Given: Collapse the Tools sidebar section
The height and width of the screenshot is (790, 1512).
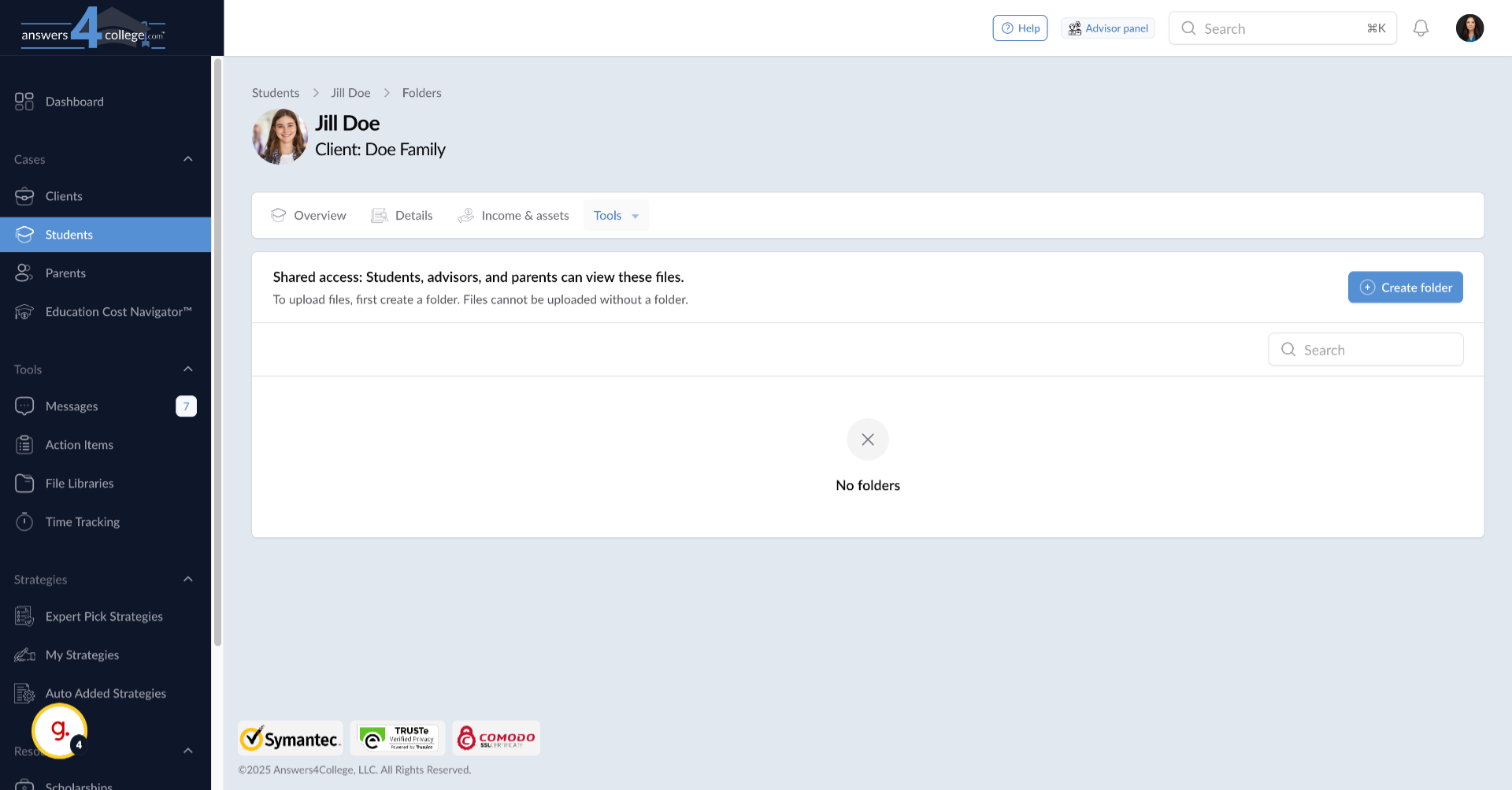Looking at the screenshot, I should click(187, 368).
